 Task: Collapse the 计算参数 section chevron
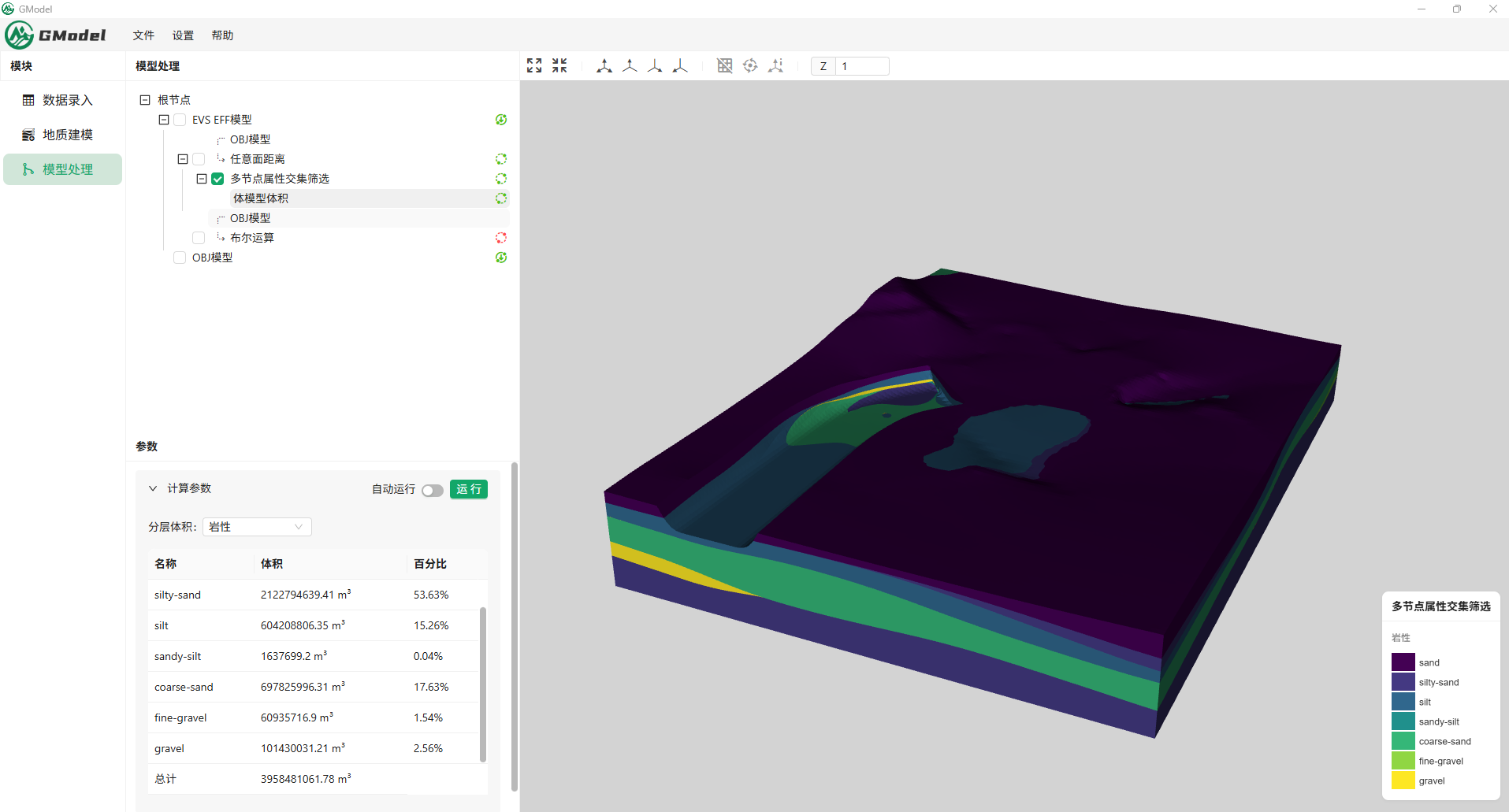click(x=153, y=488)
